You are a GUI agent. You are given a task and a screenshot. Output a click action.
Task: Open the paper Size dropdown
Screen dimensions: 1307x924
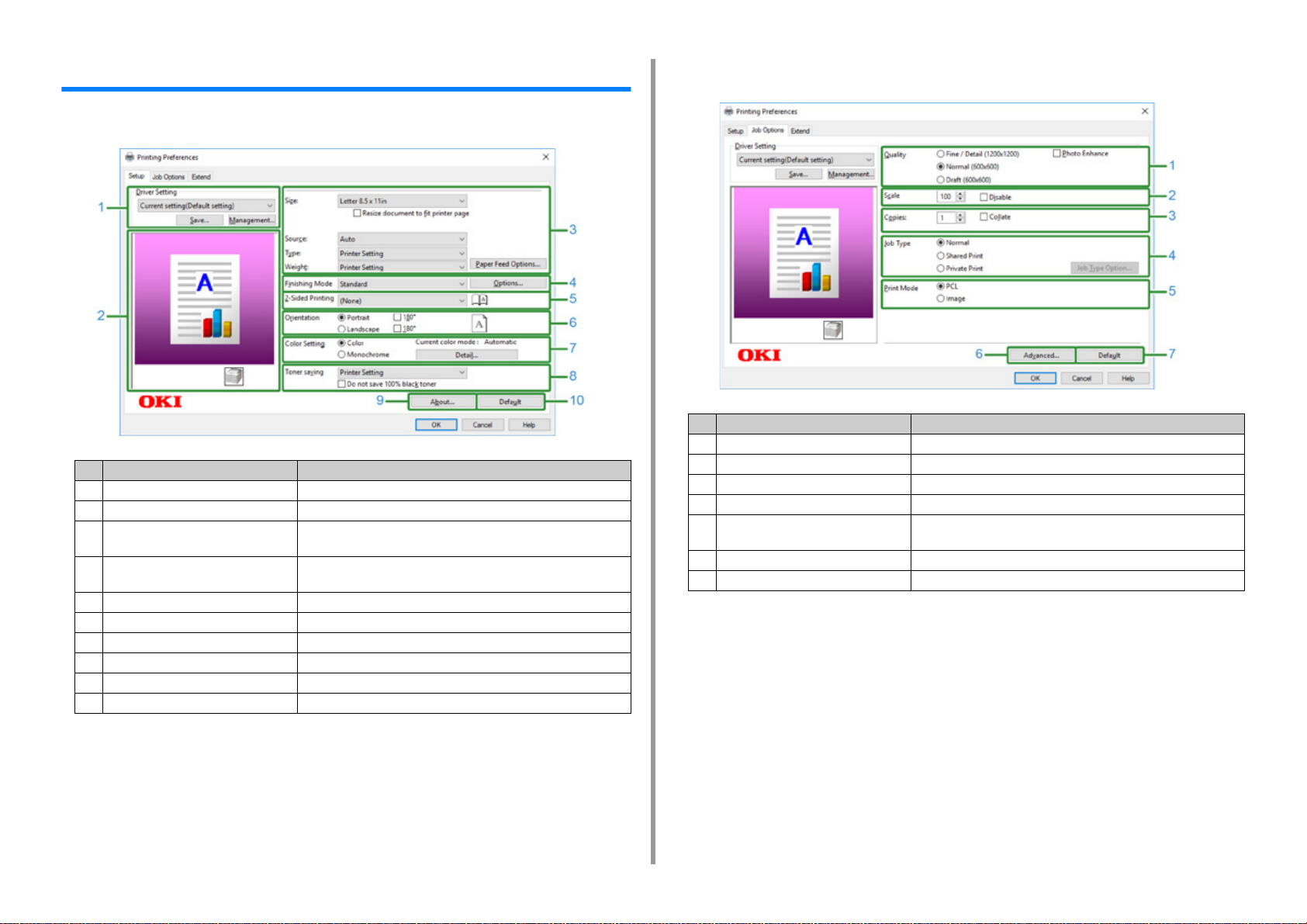tap(402, 201)
